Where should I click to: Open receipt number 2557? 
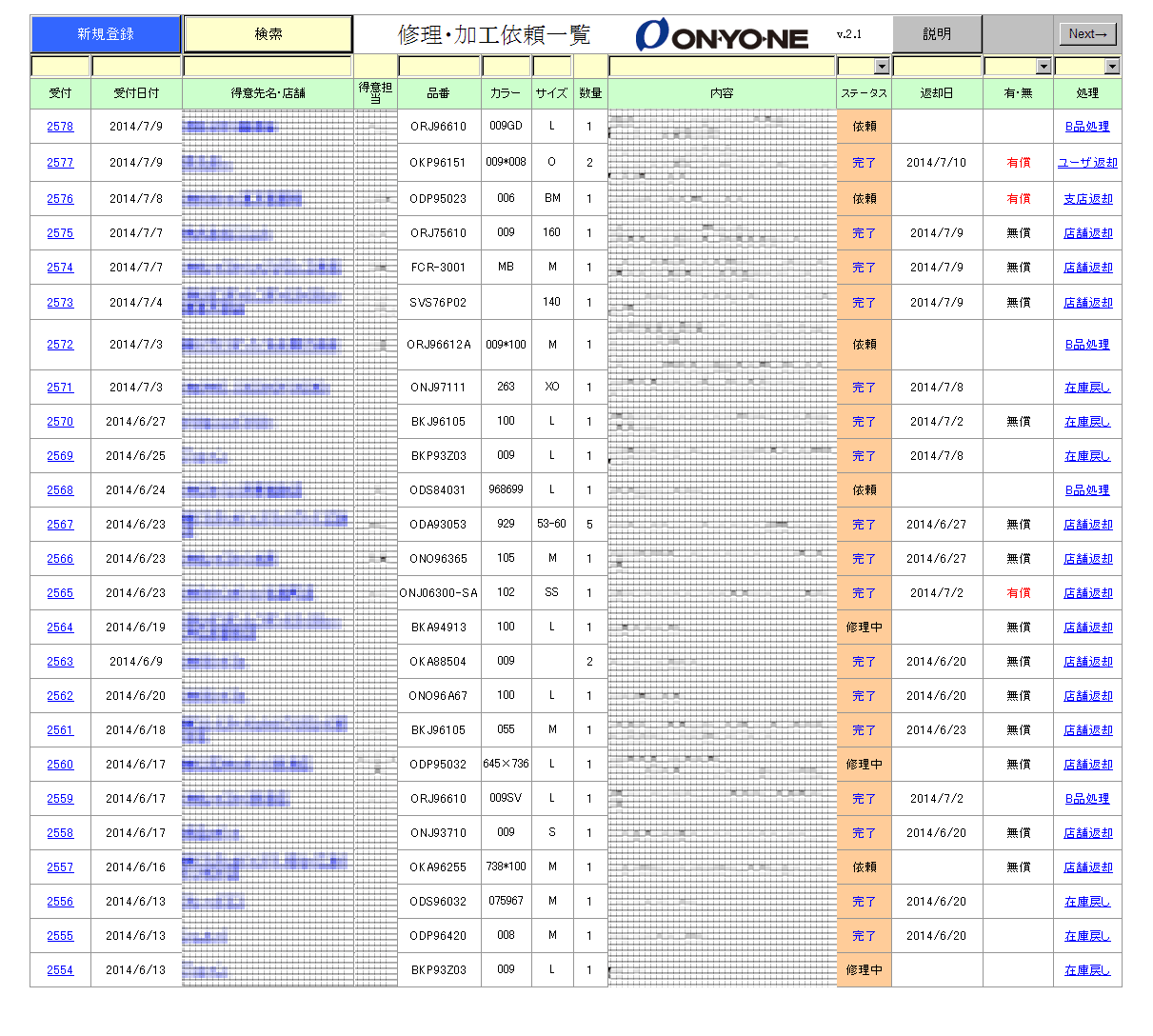[x=60, y=867]
